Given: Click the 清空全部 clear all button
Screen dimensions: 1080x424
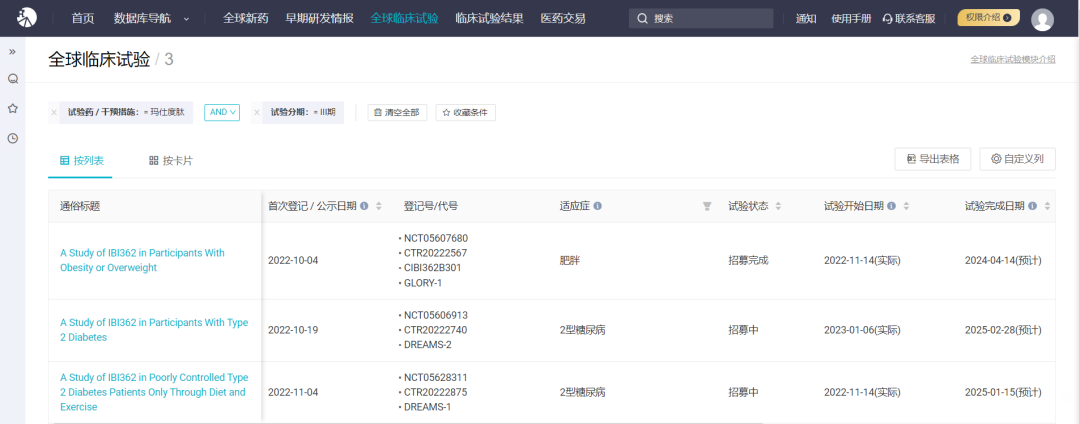Looking at the screenshot, I should pyautogui.click(x=397, y=112).
